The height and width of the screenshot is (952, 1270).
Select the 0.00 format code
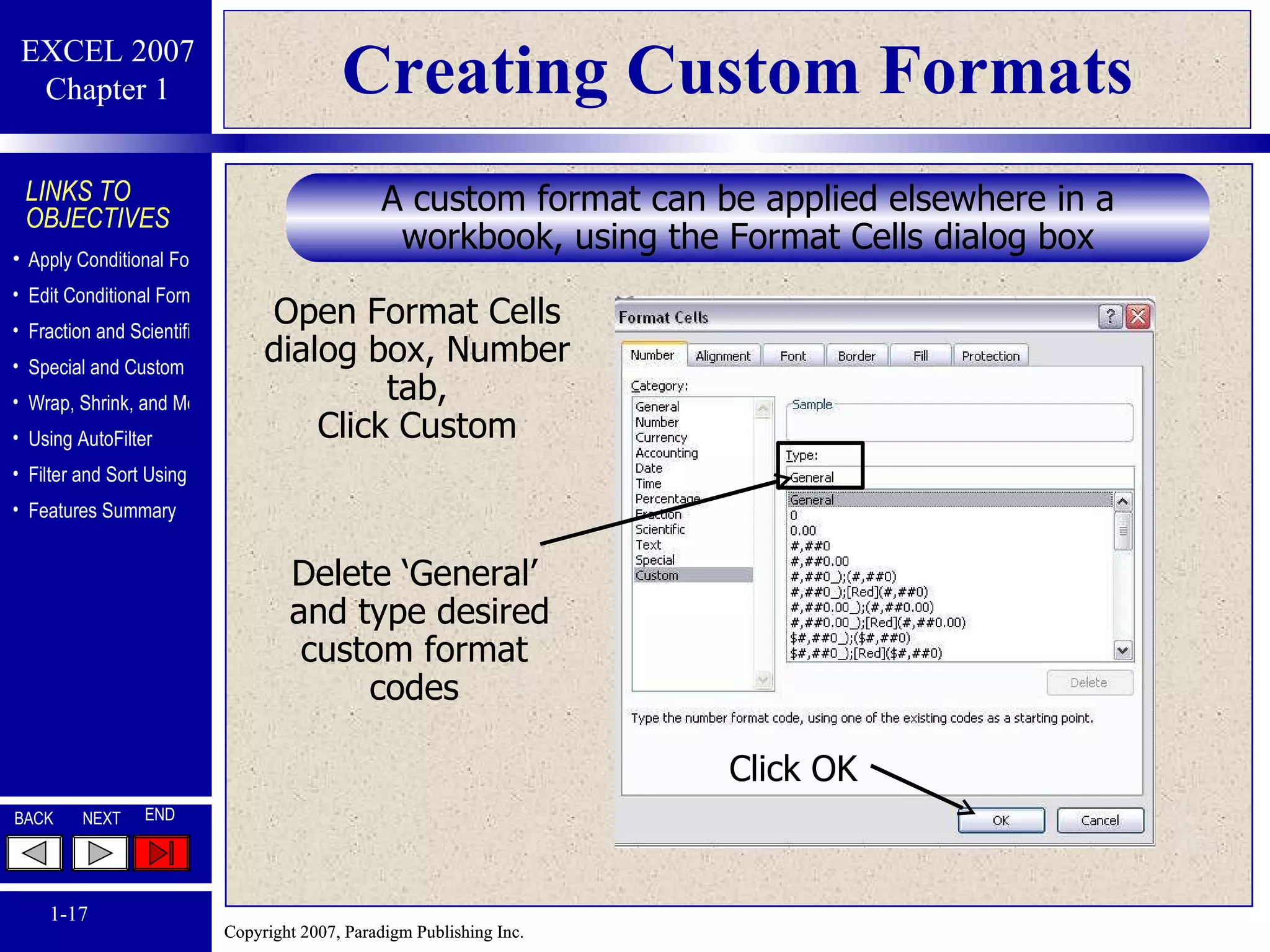coord(803,531)
